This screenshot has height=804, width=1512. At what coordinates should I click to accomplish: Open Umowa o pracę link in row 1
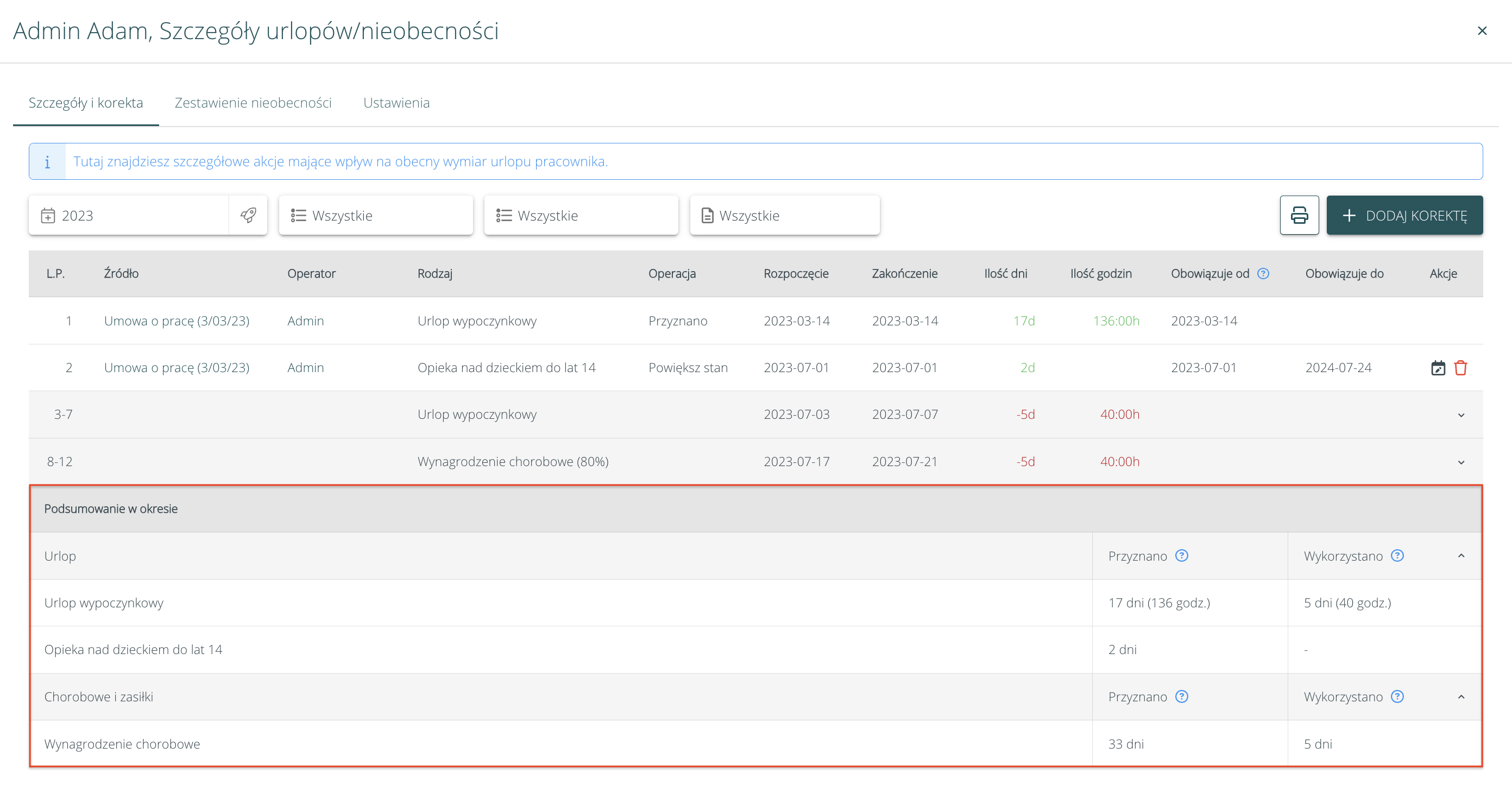tap(177, 321)
